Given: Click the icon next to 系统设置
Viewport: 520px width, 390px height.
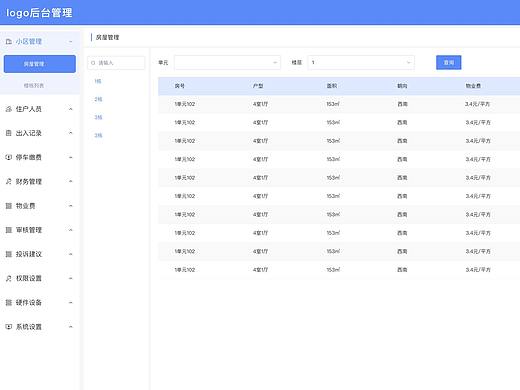Looking at the screenshot, I should [x=9, y=327].
